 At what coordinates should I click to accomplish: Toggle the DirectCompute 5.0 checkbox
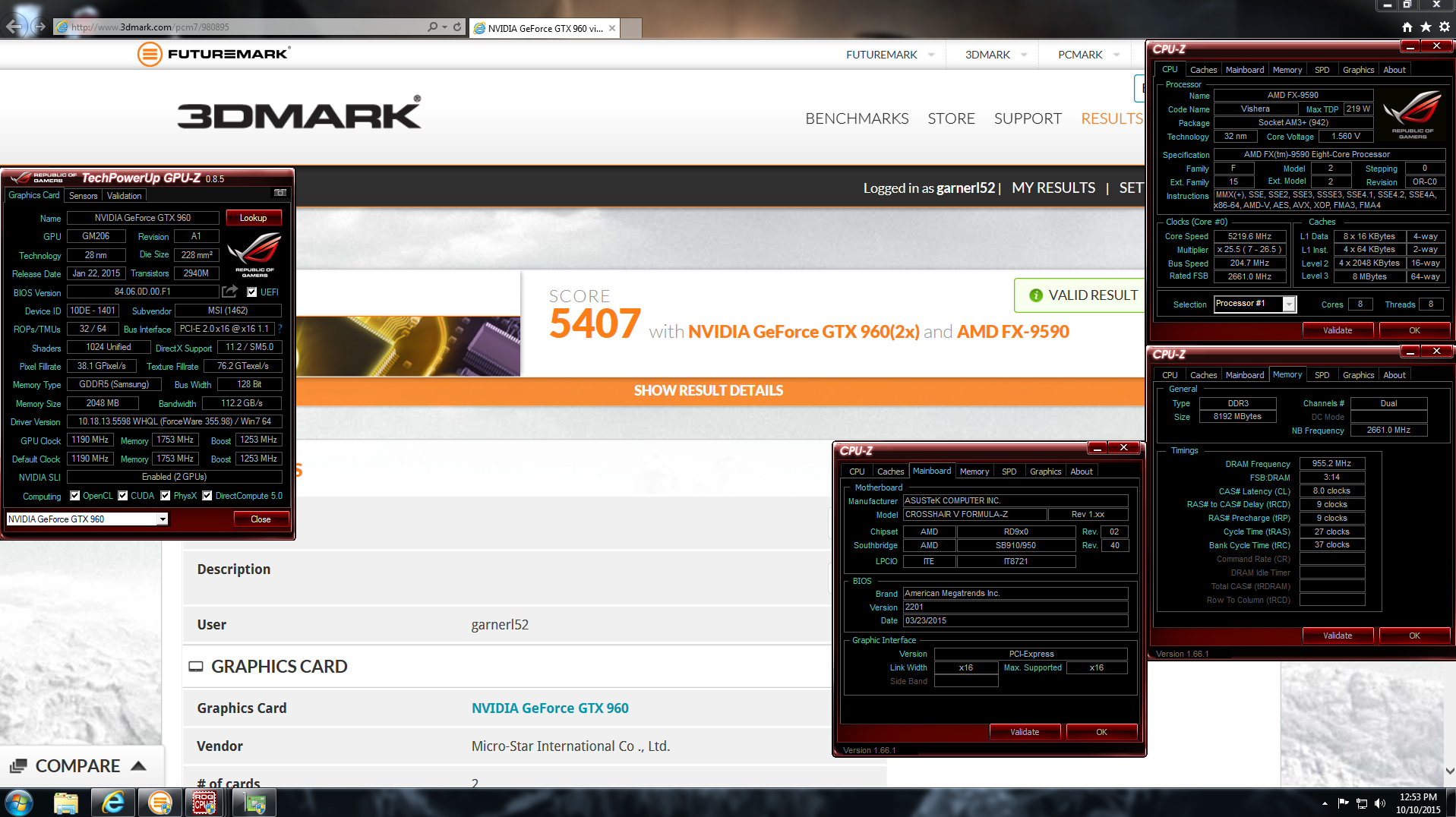point(207,496)
